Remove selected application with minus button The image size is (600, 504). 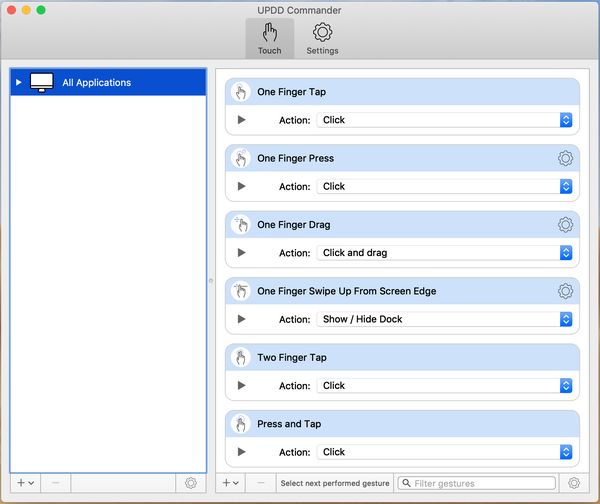55,483
